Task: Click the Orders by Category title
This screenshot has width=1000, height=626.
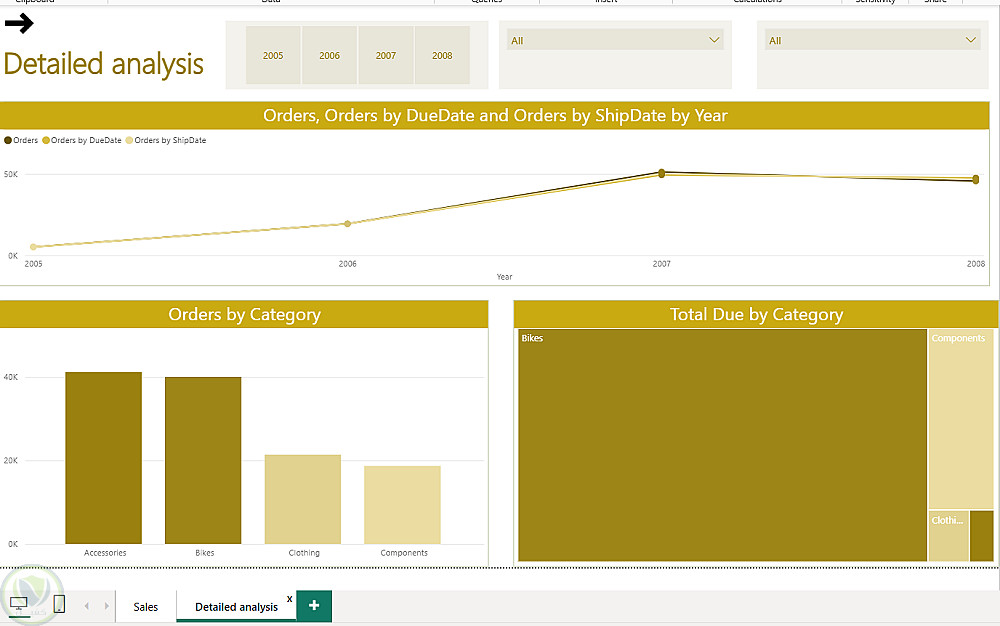Action: tap(244, 314)
